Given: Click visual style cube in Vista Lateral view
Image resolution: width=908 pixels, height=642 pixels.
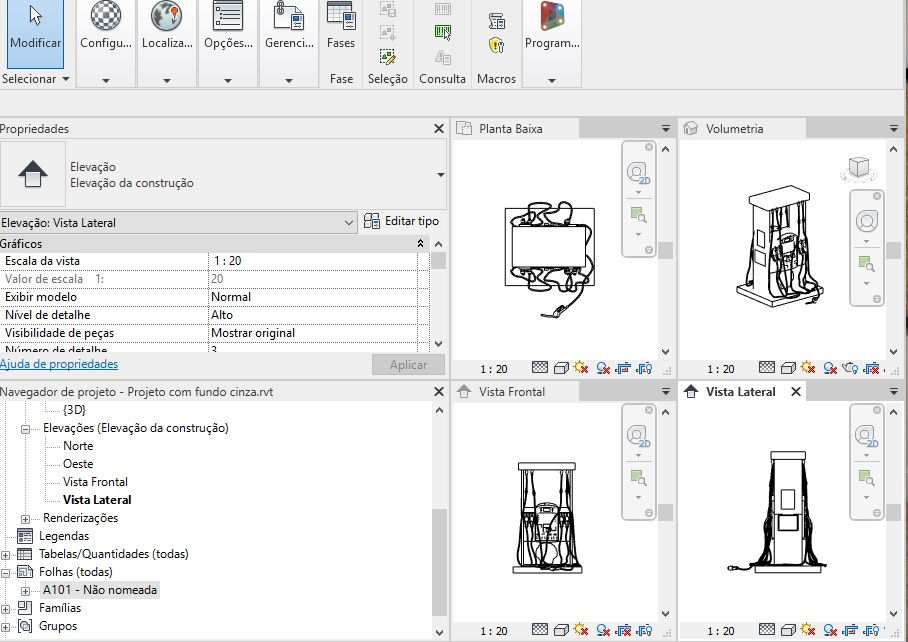Looking at the screenshot, I should click(788, 630).
